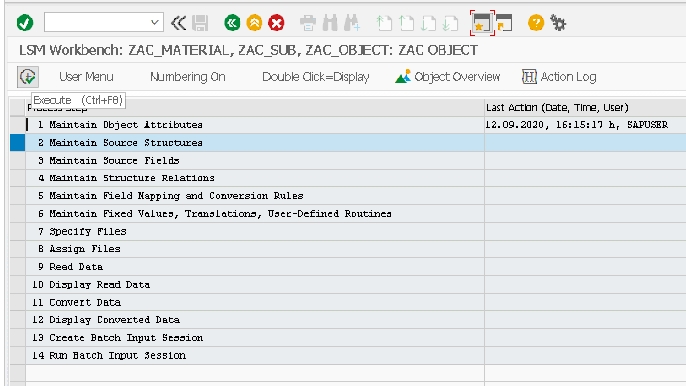Select step 12 Display Converted Data
Image resolution: width=686 pixels, height=386 pixels.
pos(255,320)
